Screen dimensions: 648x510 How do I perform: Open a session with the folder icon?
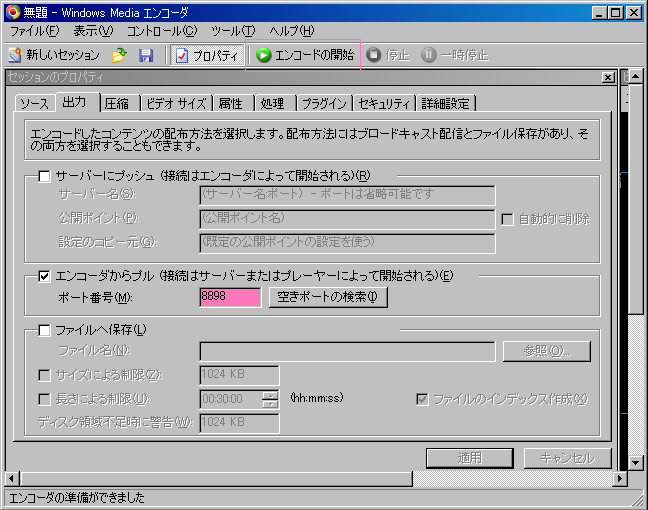pyautogui.click(x=119, y=55)
